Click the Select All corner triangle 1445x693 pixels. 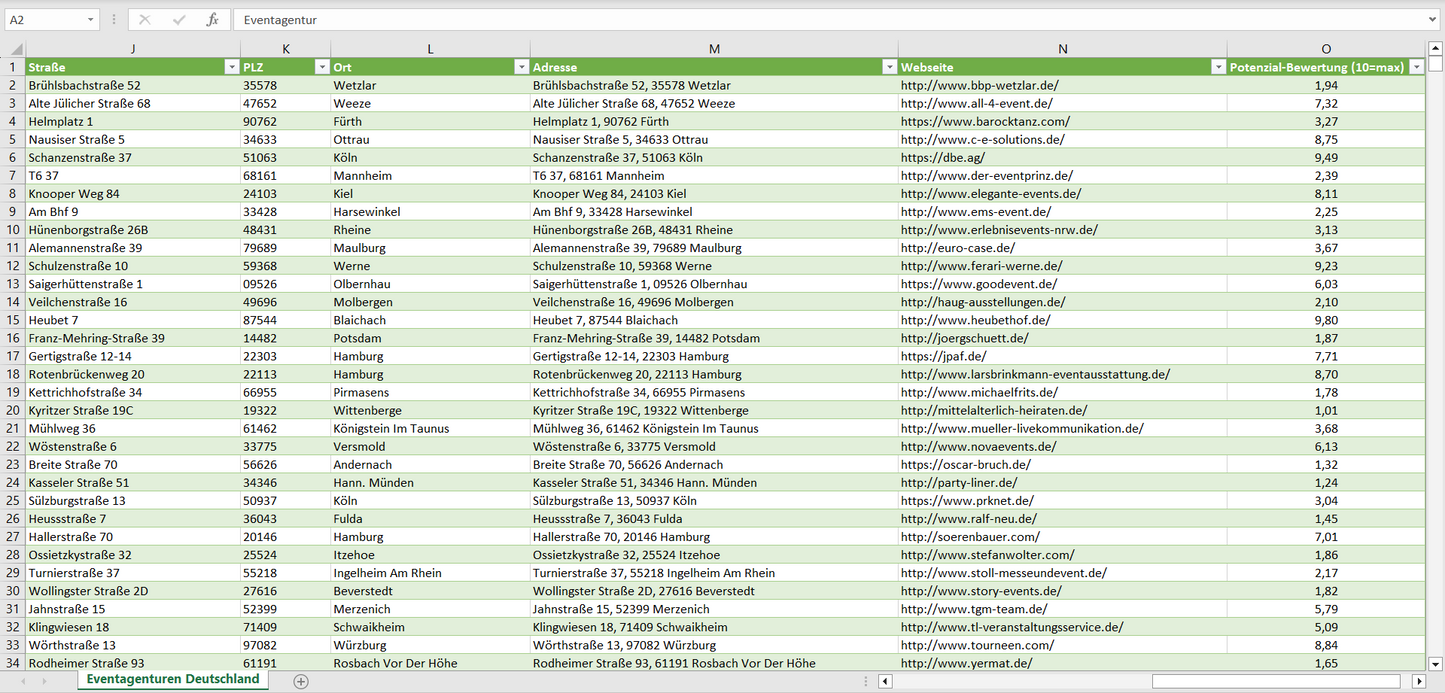click(x=14, y=49)
